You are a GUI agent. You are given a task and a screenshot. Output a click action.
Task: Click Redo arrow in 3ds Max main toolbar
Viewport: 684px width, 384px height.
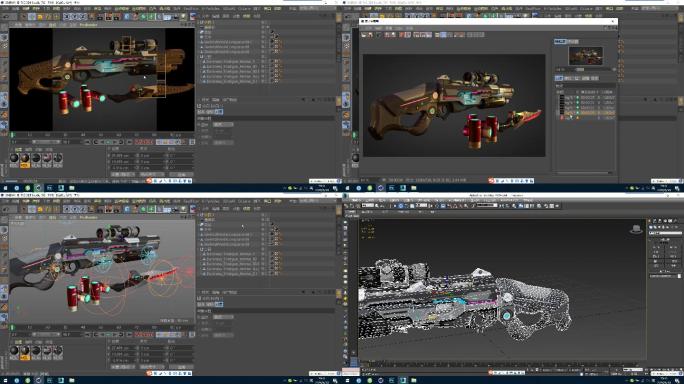click(352, 206)
